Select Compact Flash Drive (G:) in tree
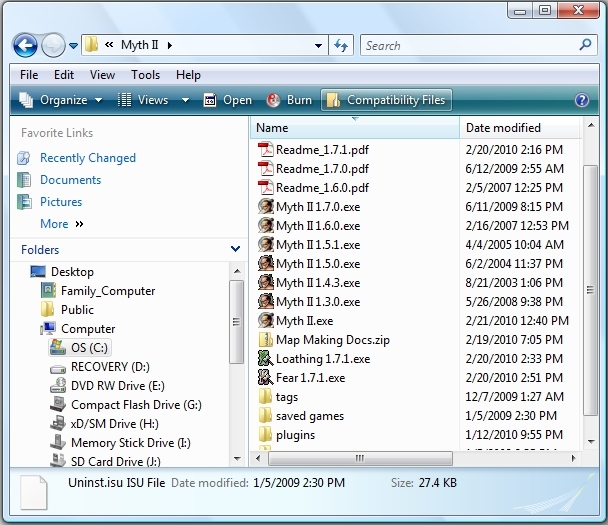Viewport: 608px width, 525px height. coord(136,405)
